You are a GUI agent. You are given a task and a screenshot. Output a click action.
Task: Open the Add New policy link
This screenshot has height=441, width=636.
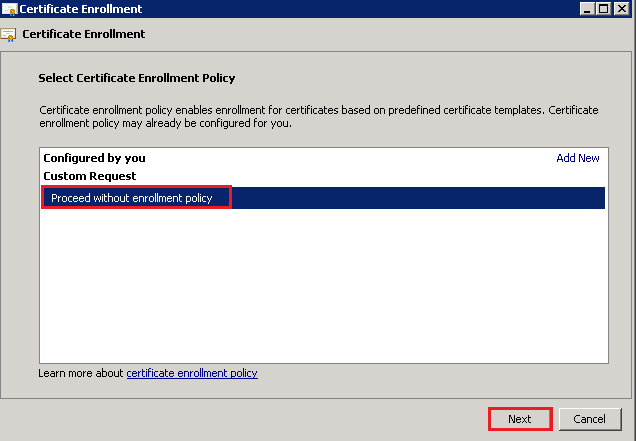click(577, 158)
